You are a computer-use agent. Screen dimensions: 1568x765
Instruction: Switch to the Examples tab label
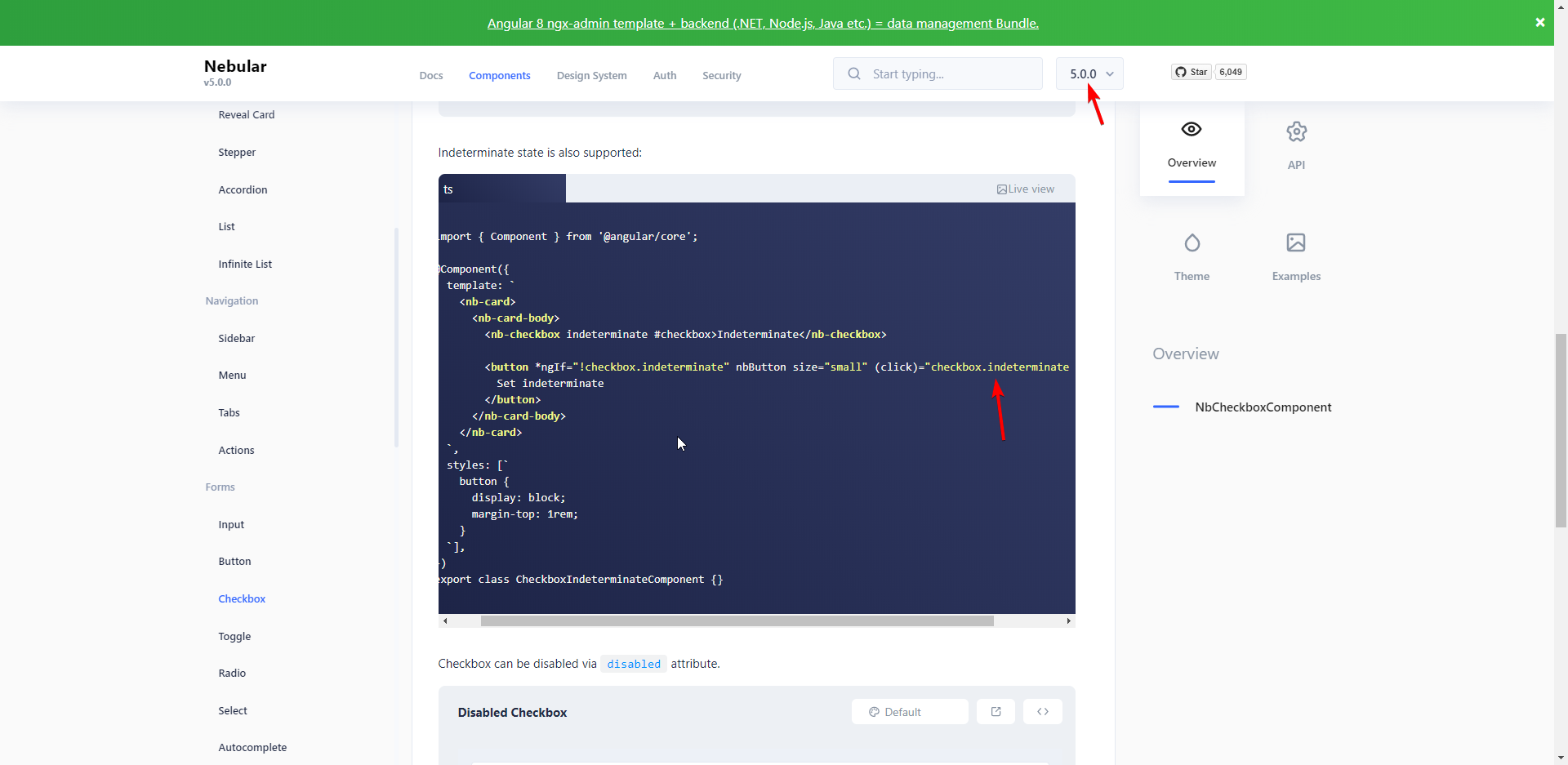tap(1296, 276)
